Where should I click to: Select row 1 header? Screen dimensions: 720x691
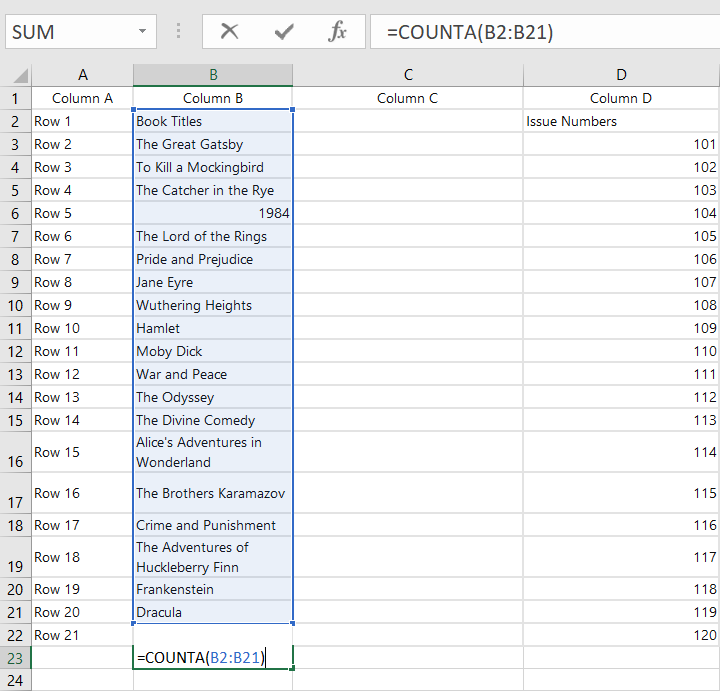[16, 98]
